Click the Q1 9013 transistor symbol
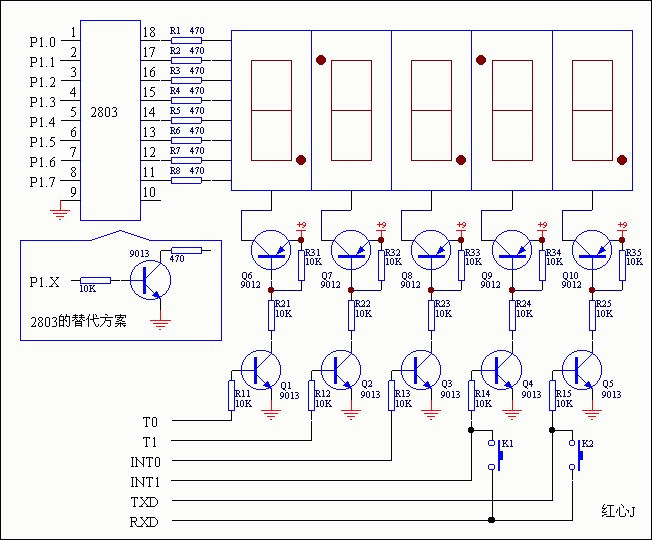This screenshot has width=652, height=540. (259, 369)
